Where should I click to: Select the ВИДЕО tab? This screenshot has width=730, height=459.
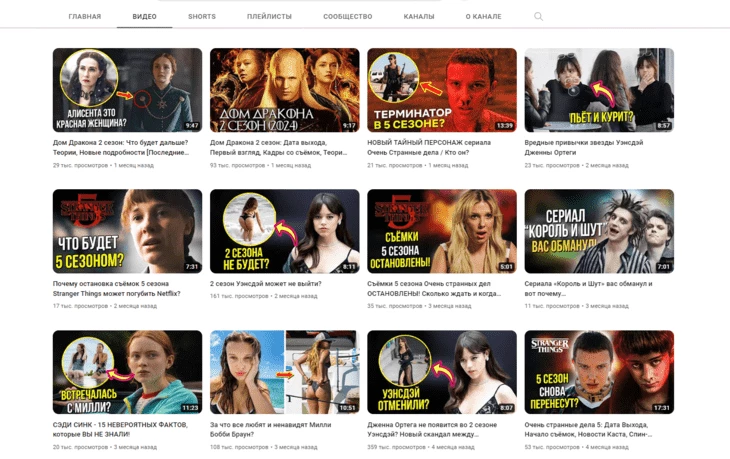coord(144,16)
